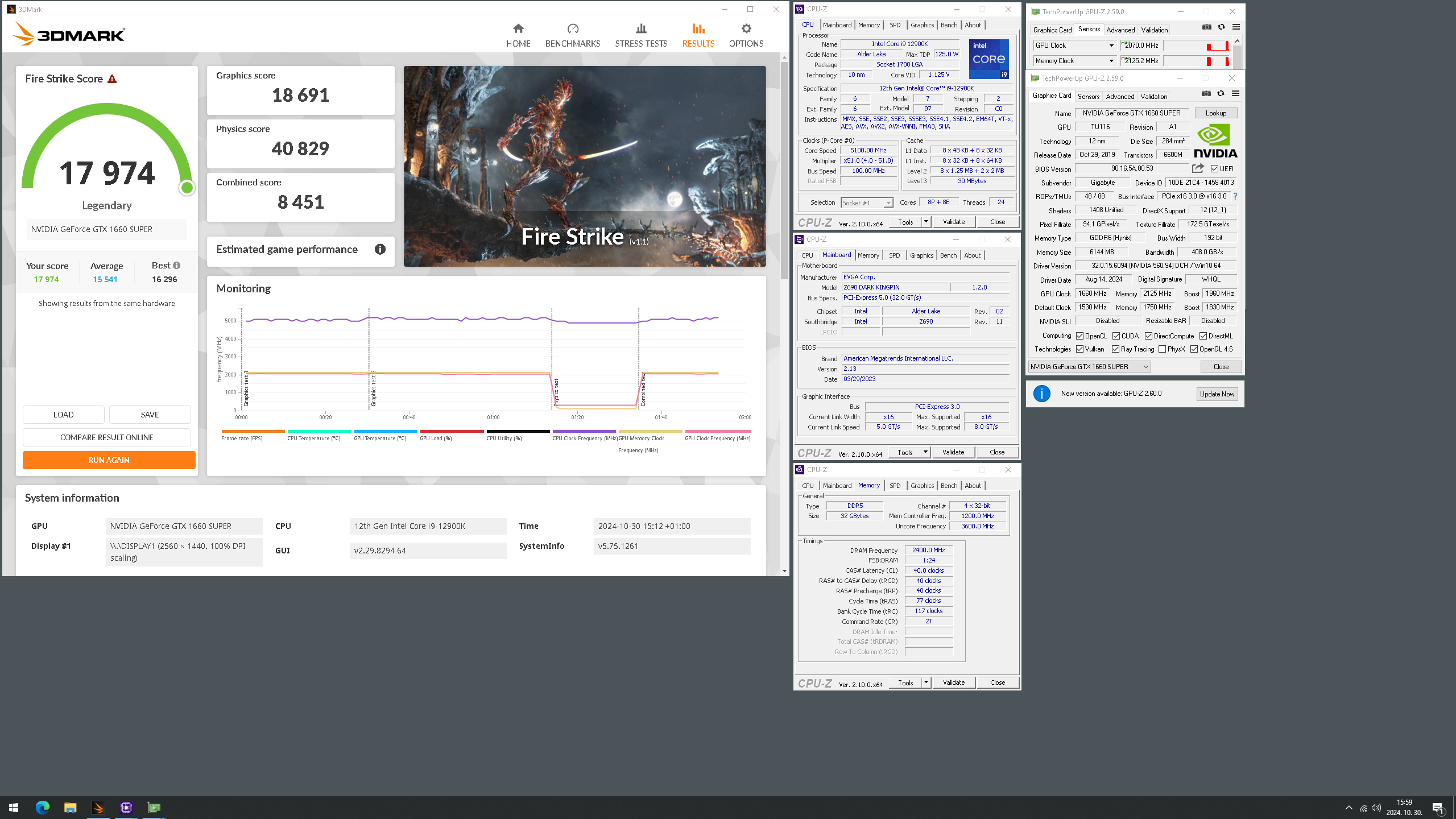Image resolution: width=1456 pixels, height=819 pixels.
Task: Toggle the CUDA checkbox
Action: tap(1116, 336)
